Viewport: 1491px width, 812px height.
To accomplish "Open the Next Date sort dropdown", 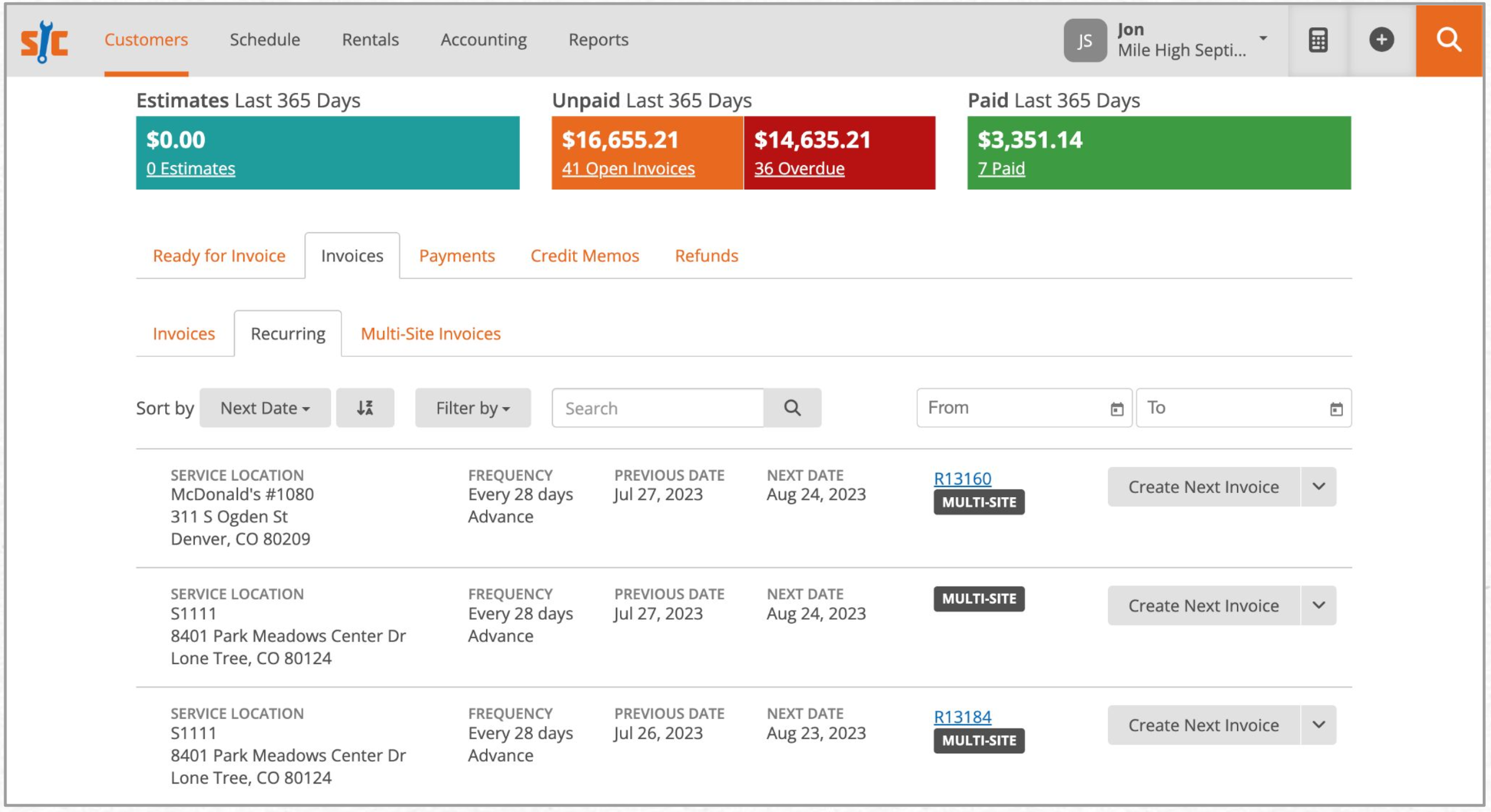I will 264,407.
